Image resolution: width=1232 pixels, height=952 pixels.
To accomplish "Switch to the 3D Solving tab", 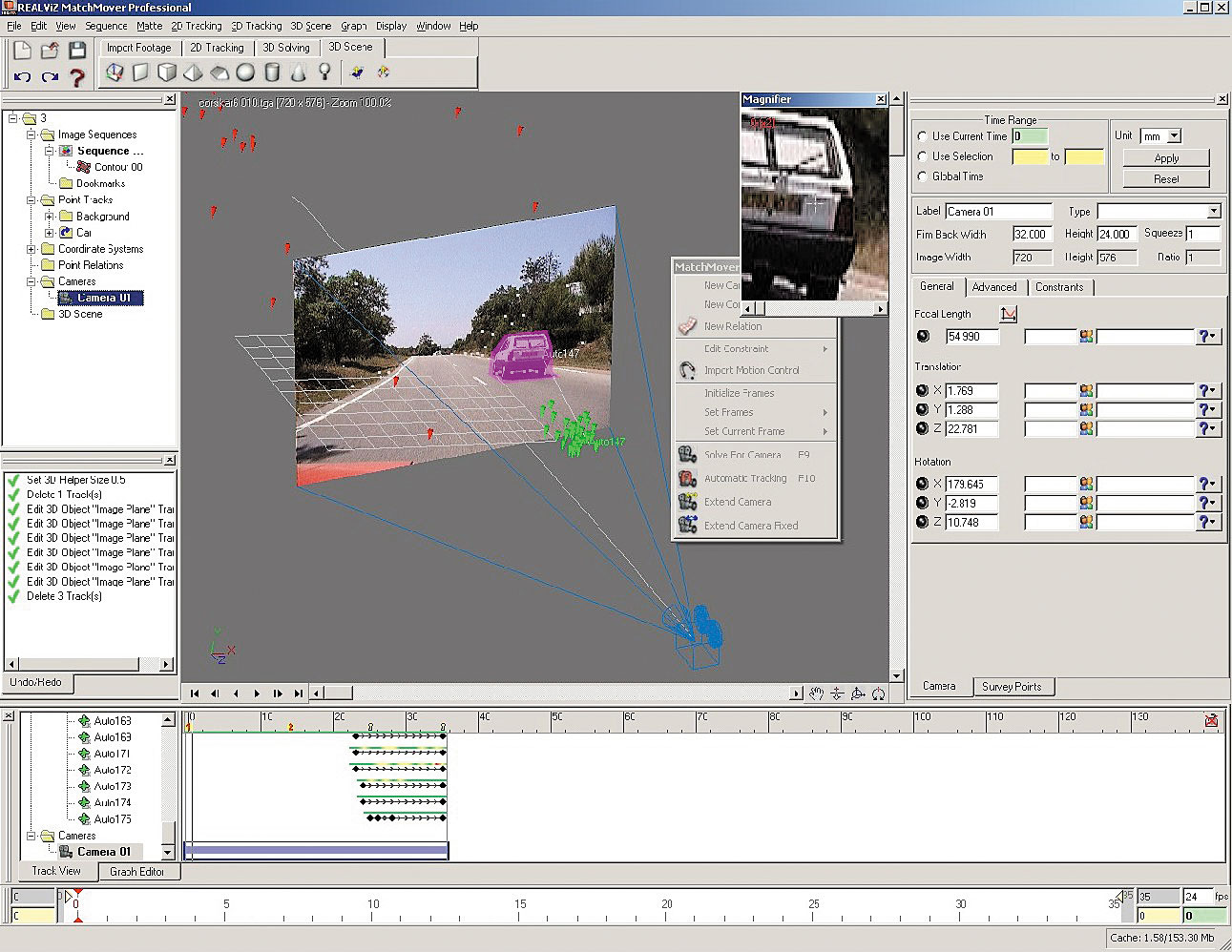I will (x=286, y=48).
